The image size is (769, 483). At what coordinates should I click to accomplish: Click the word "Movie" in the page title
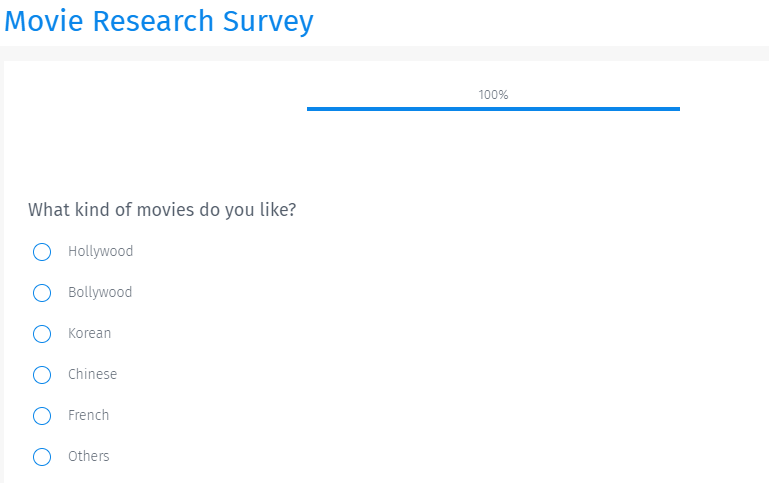click(45, 21)
